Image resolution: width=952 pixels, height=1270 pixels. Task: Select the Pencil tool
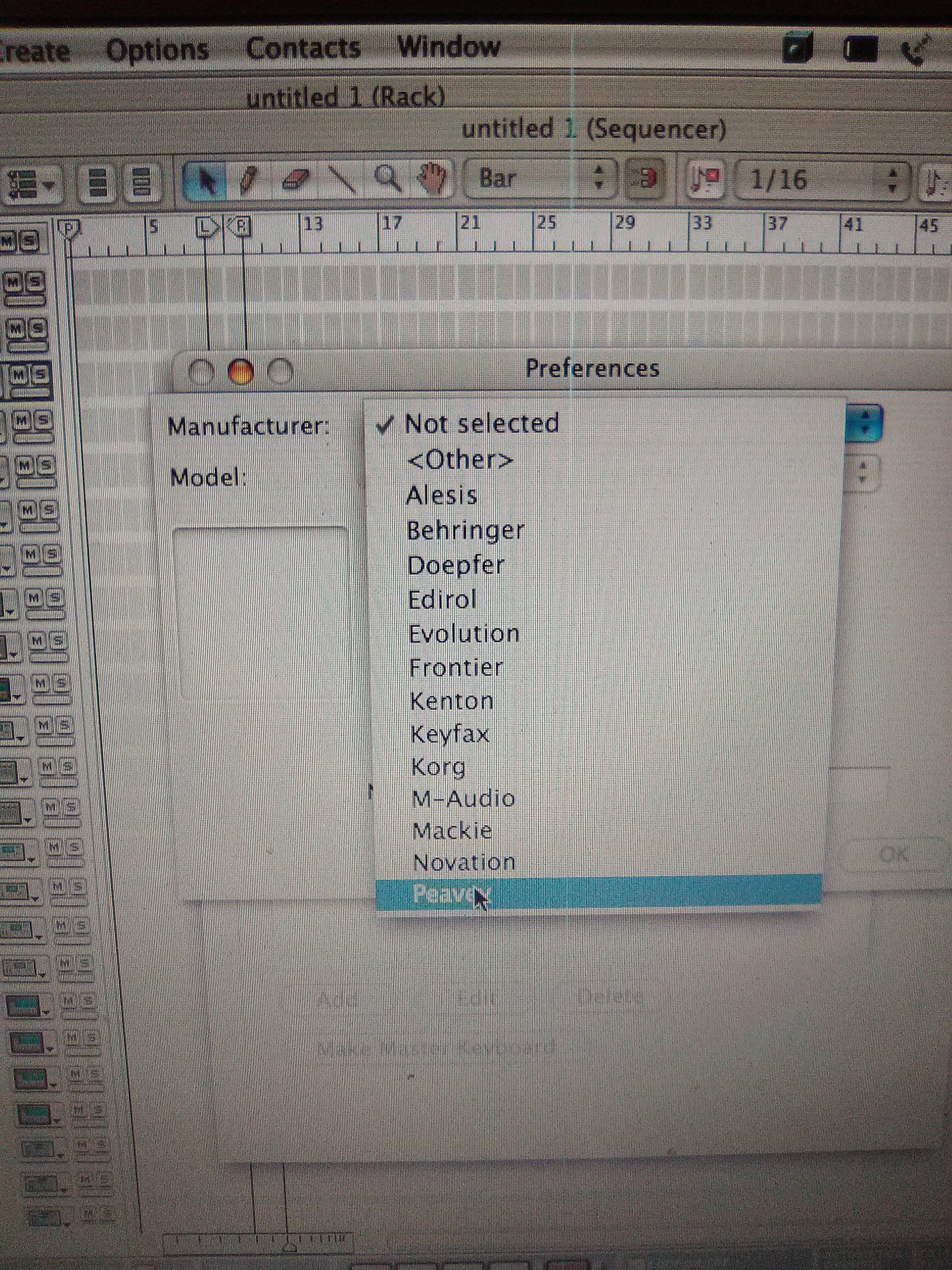[x=248, y=180]
